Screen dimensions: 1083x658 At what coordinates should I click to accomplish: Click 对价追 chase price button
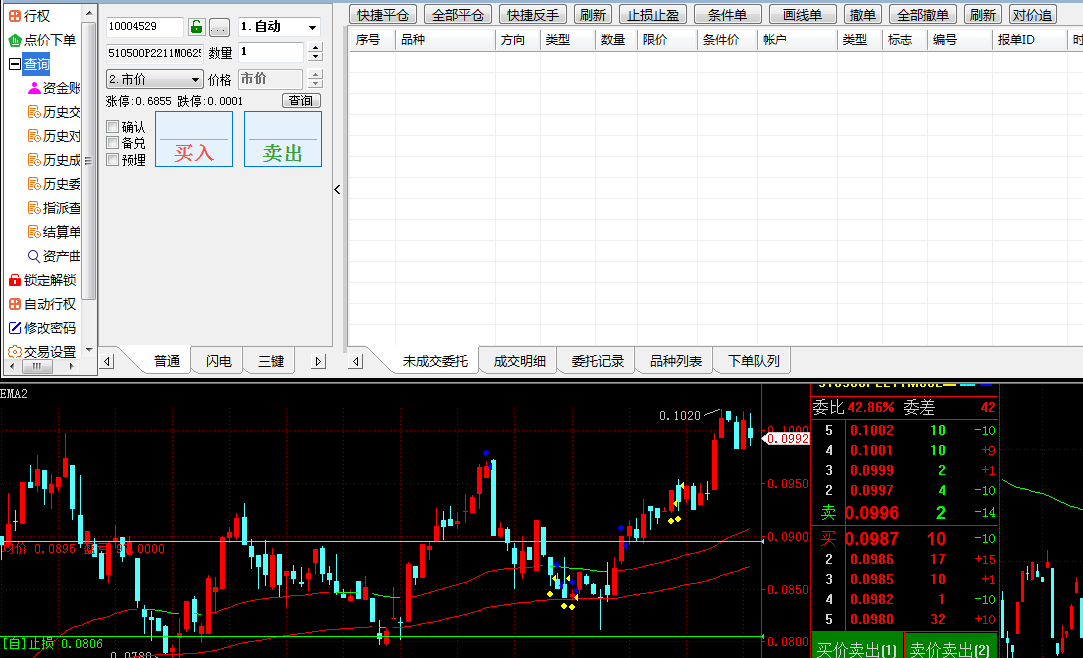tap(1032, 14)
